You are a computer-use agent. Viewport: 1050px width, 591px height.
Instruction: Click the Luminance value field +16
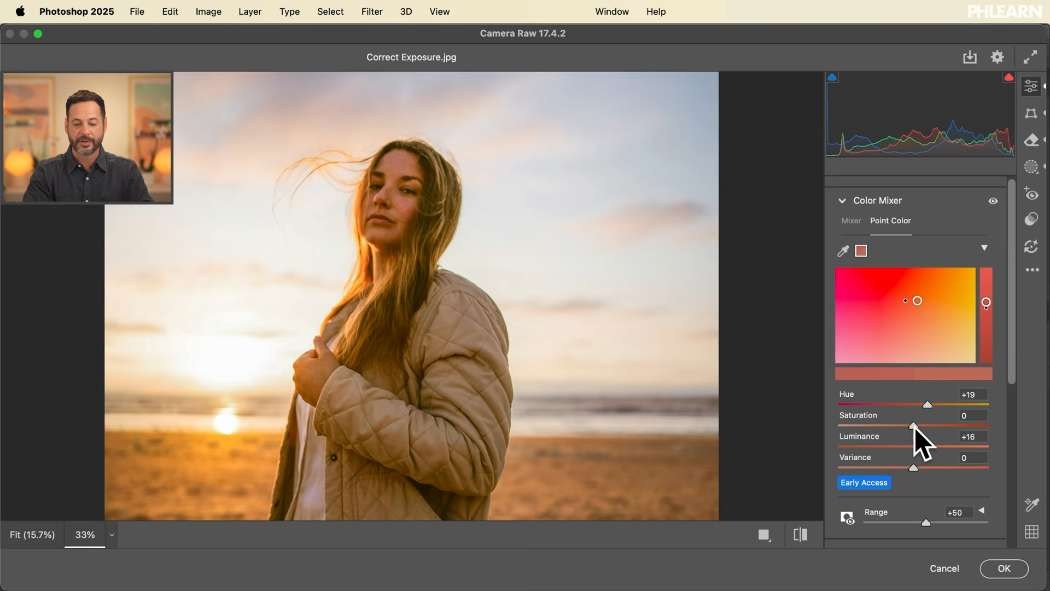click(972, 436)
